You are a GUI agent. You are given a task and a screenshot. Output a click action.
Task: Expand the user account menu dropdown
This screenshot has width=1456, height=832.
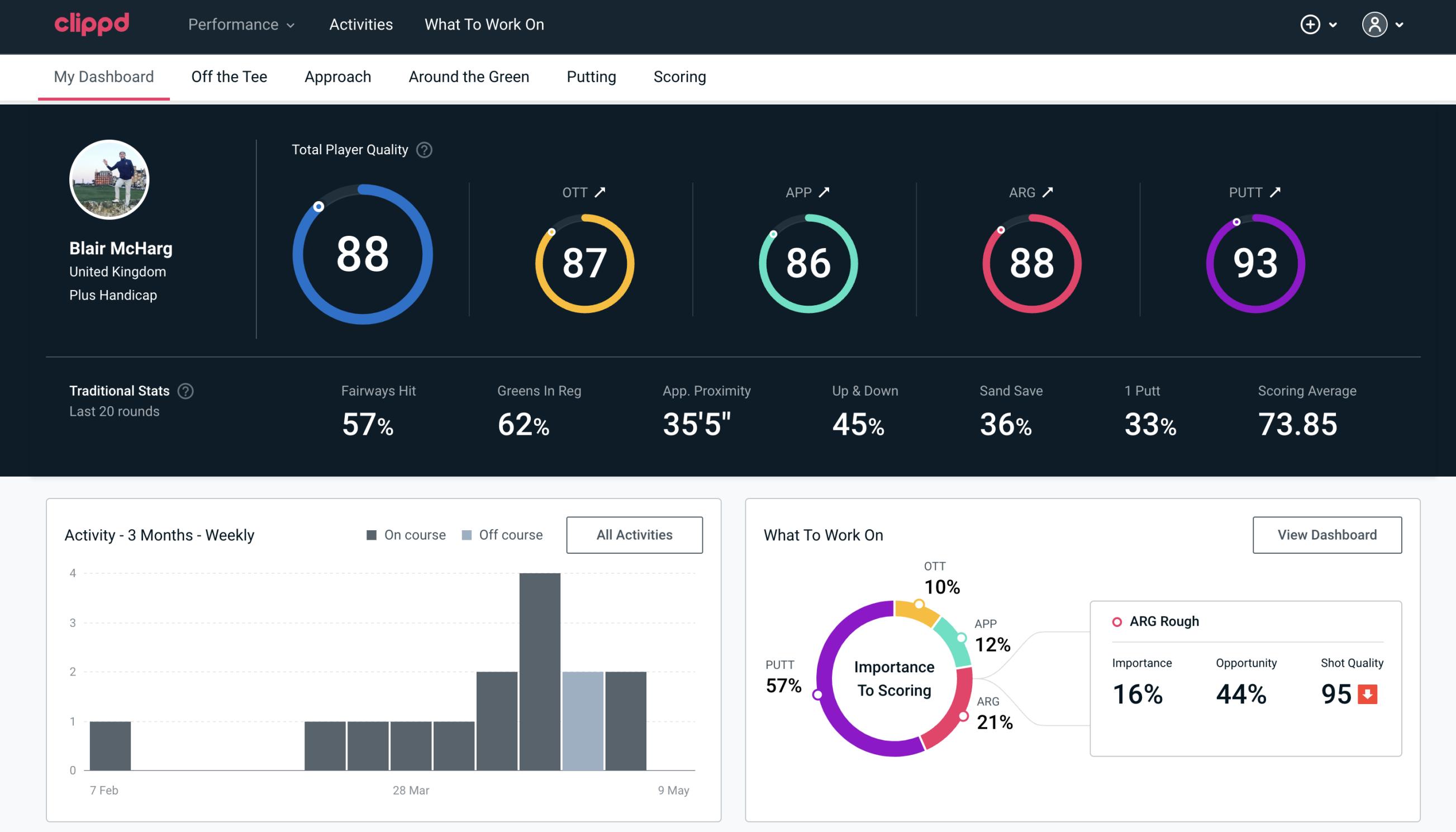point(1383,25)
